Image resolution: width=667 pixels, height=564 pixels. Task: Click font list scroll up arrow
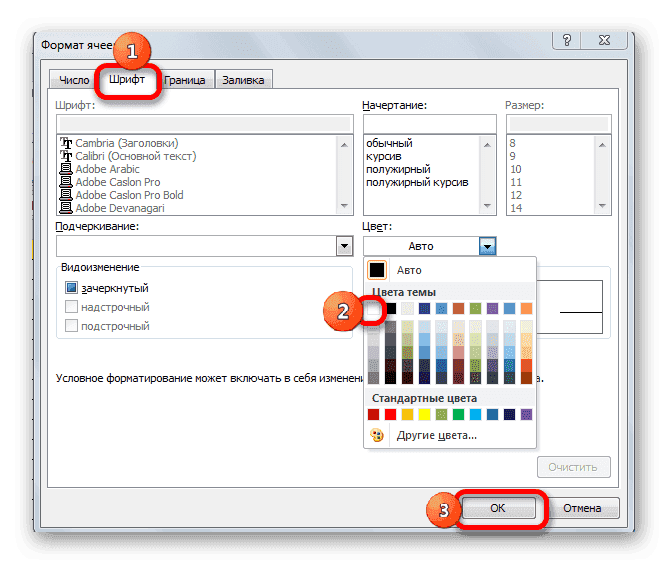click(344, 145)
